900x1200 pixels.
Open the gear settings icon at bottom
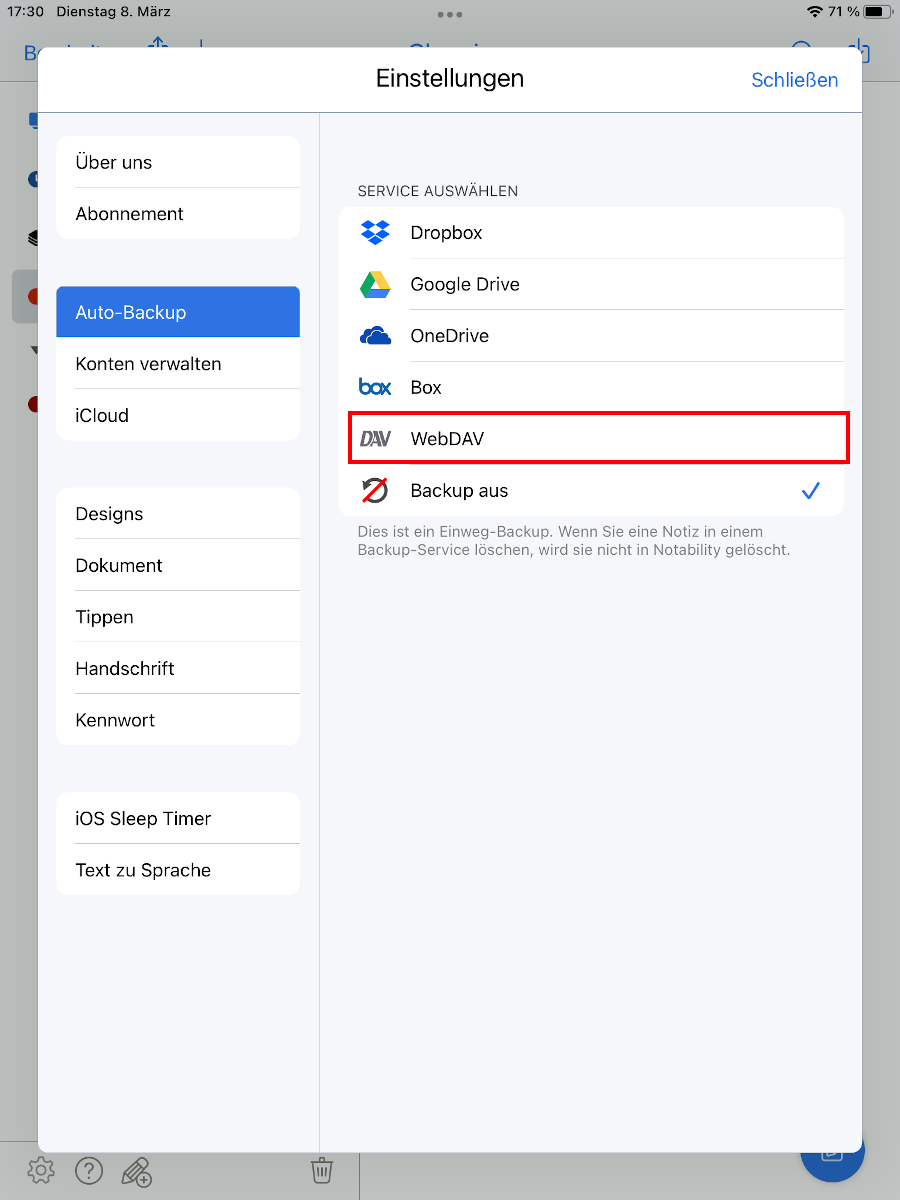coord(41,1170)
